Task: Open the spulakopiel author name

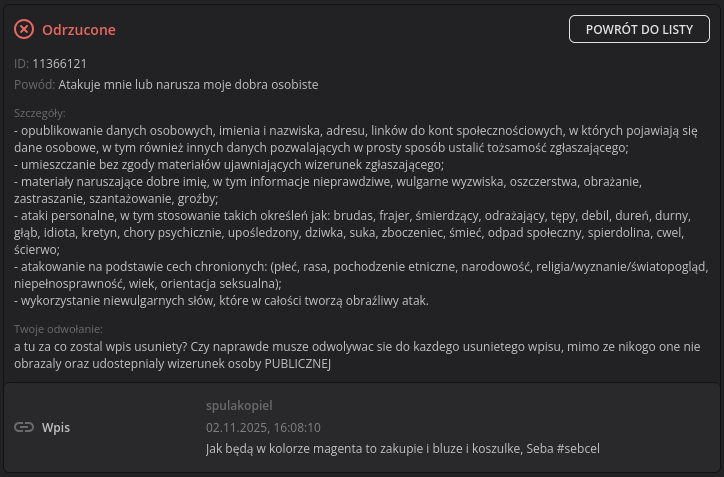Action: 238,405
